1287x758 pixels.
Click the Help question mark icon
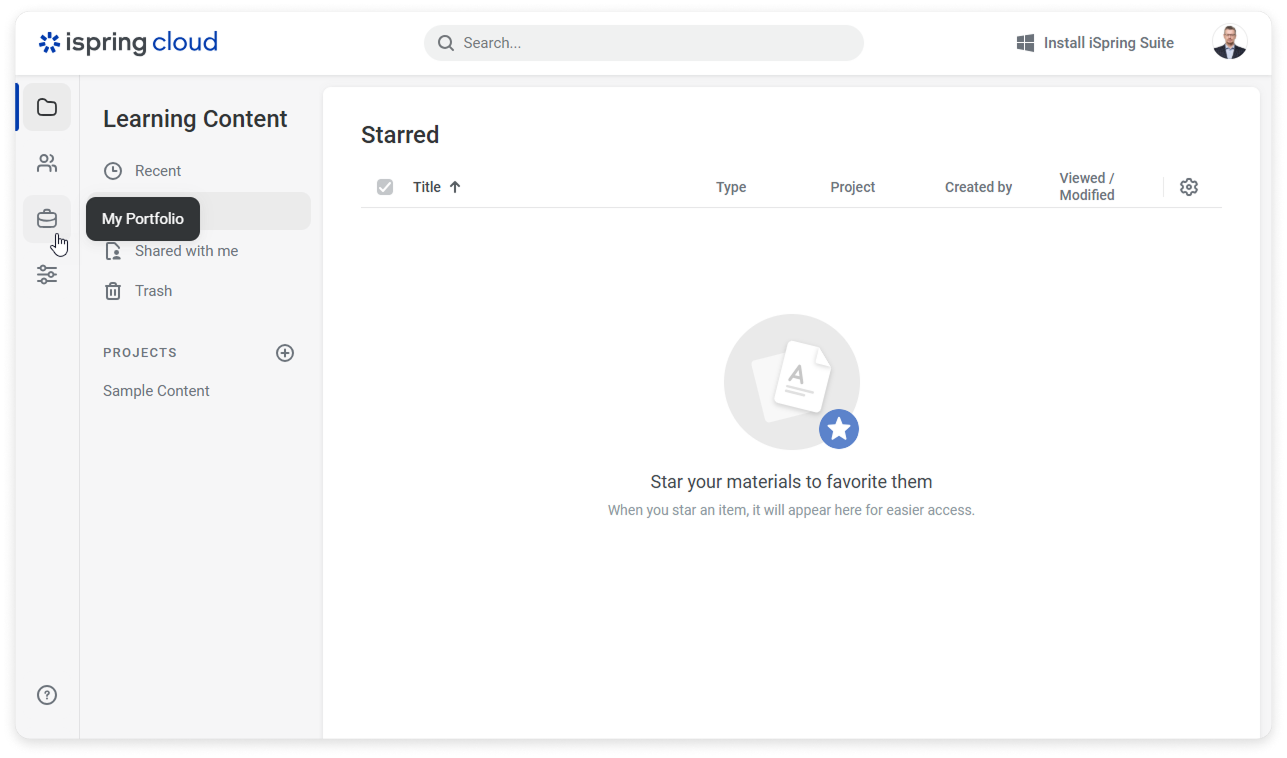click(47, 695)
